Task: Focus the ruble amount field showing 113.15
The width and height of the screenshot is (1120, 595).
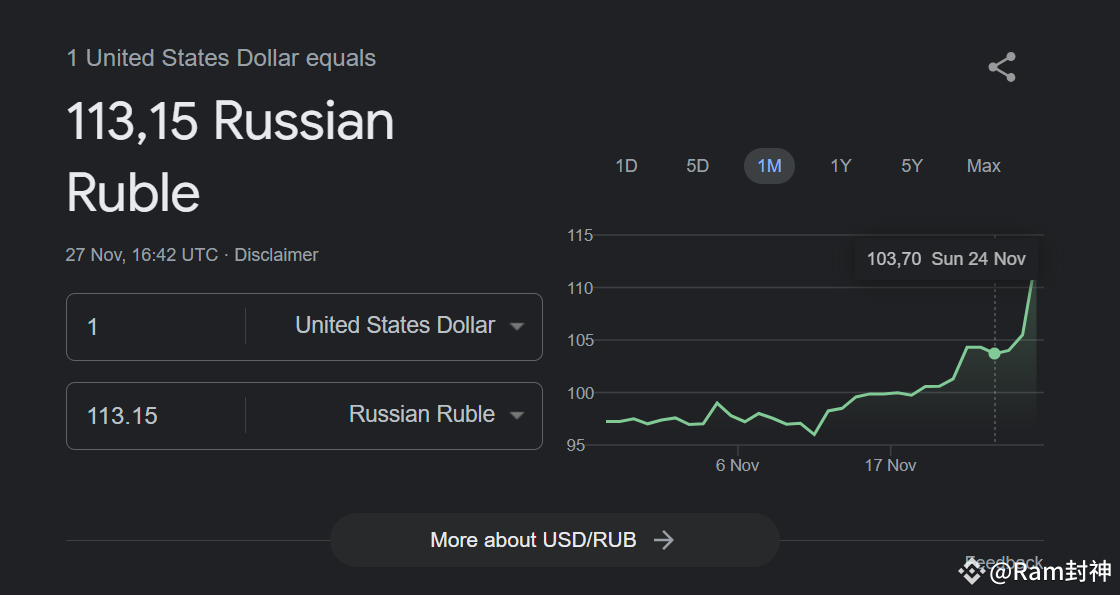Action: [160, 415]
